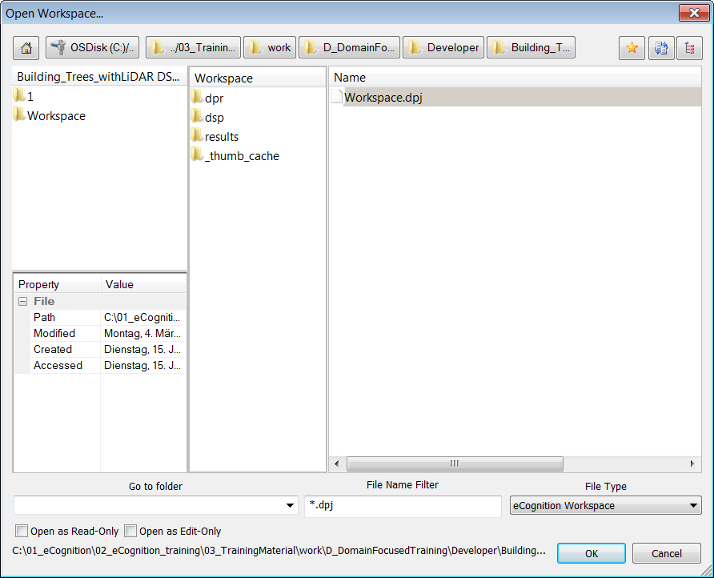Click the refresh folder view icon
This screenshot has width=714, height=578.
pyautogui.click(x=661, y=48)
